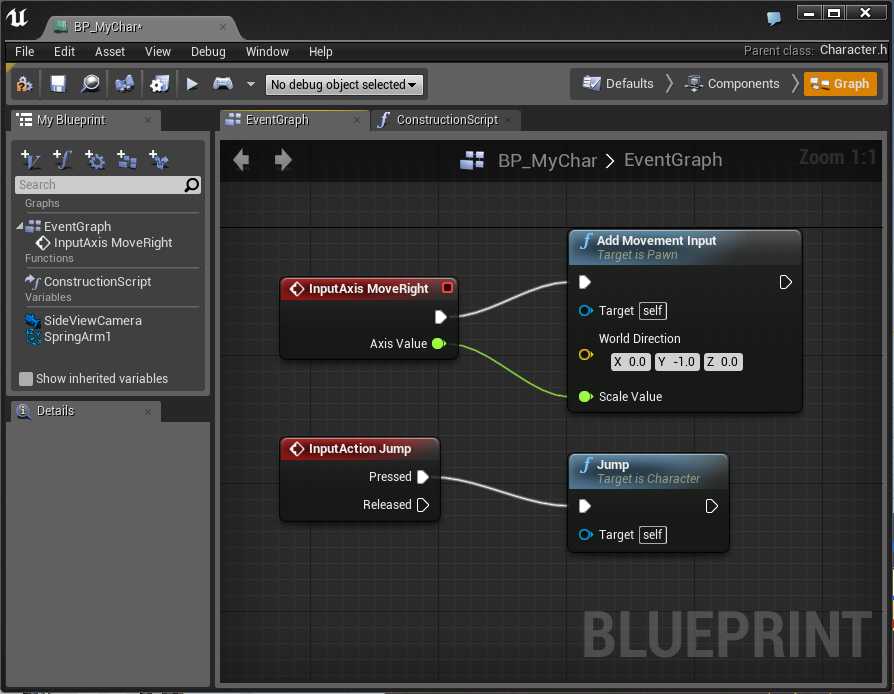Close the Details panel tab
This screenshot has height=694, width=894.
coord(148,411)
